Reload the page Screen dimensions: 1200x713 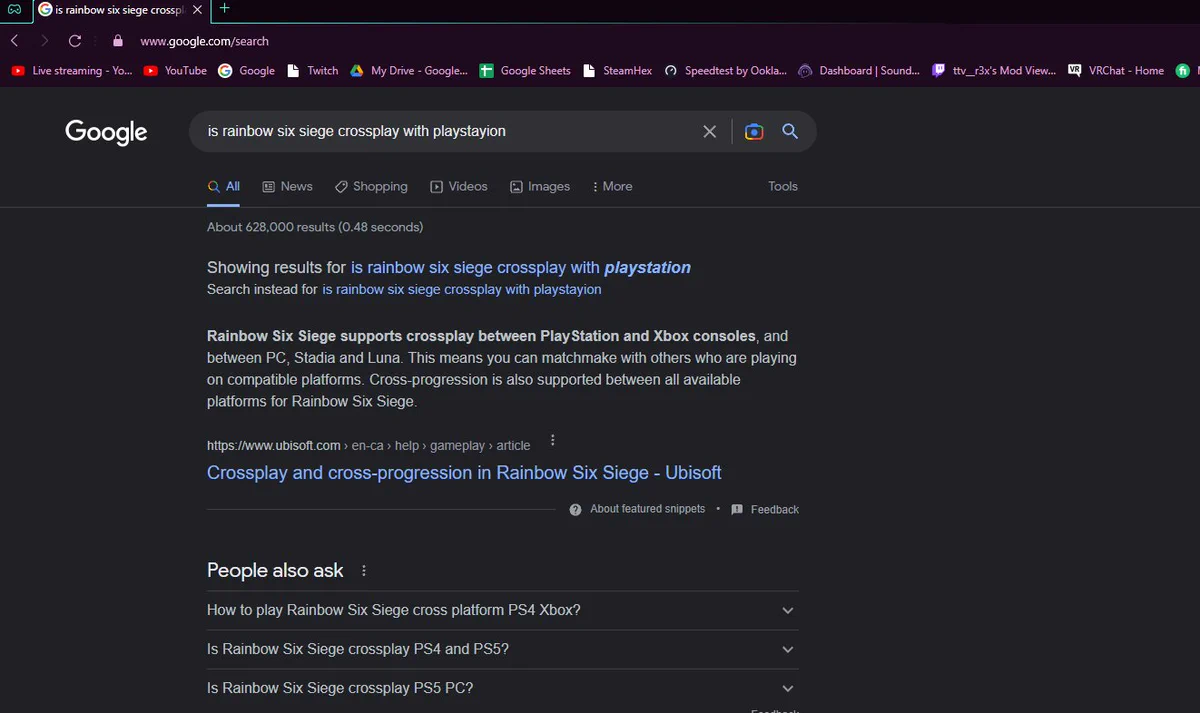[x=75, y=41]
